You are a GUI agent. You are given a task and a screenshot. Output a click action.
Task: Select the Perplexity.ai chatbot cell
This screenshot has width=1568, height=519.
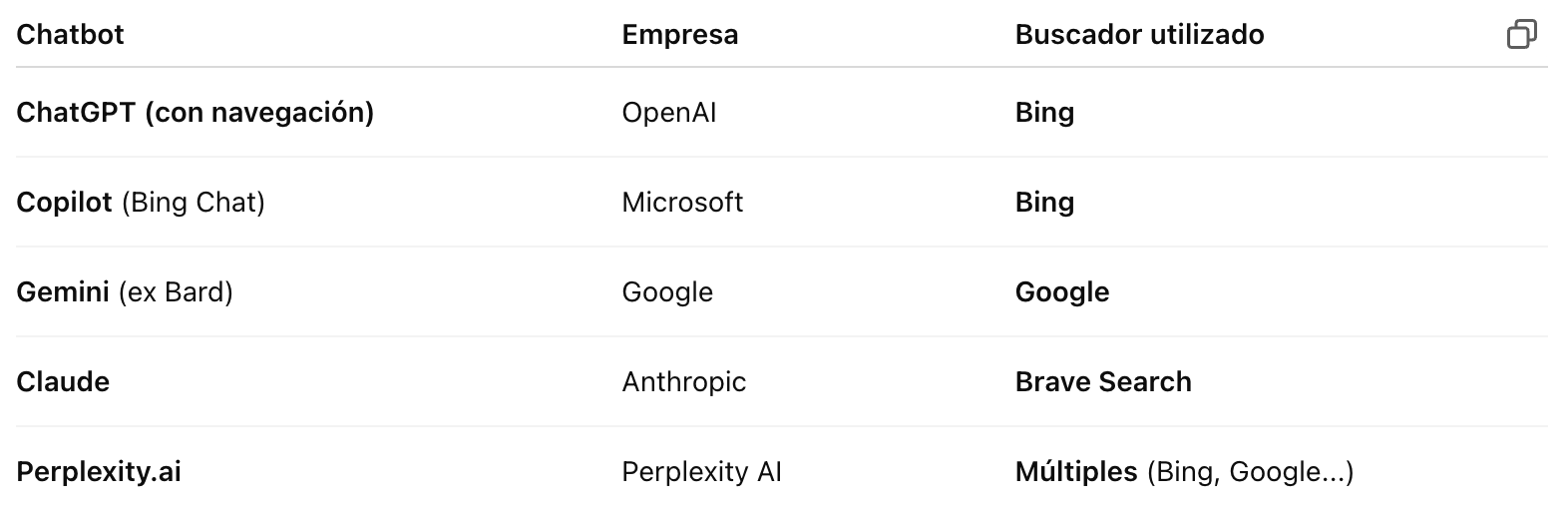pyautogui.click(x=99, y=472)
